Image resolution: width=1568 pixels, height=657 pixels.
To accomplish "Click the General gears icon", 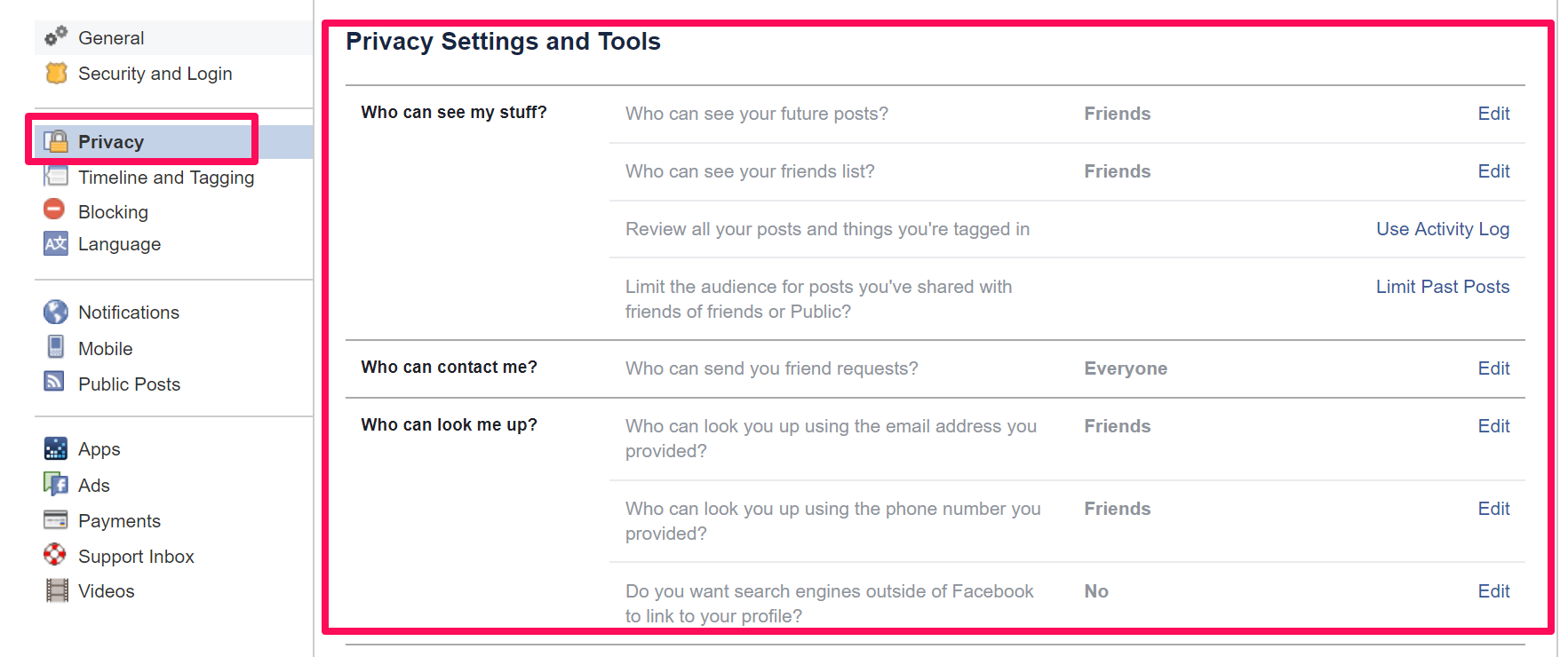I will point(56,36).
